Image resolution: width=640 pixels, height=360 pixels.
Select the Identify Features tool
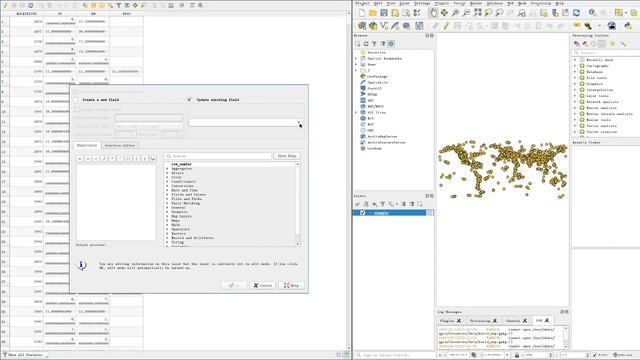coord(592,13)
